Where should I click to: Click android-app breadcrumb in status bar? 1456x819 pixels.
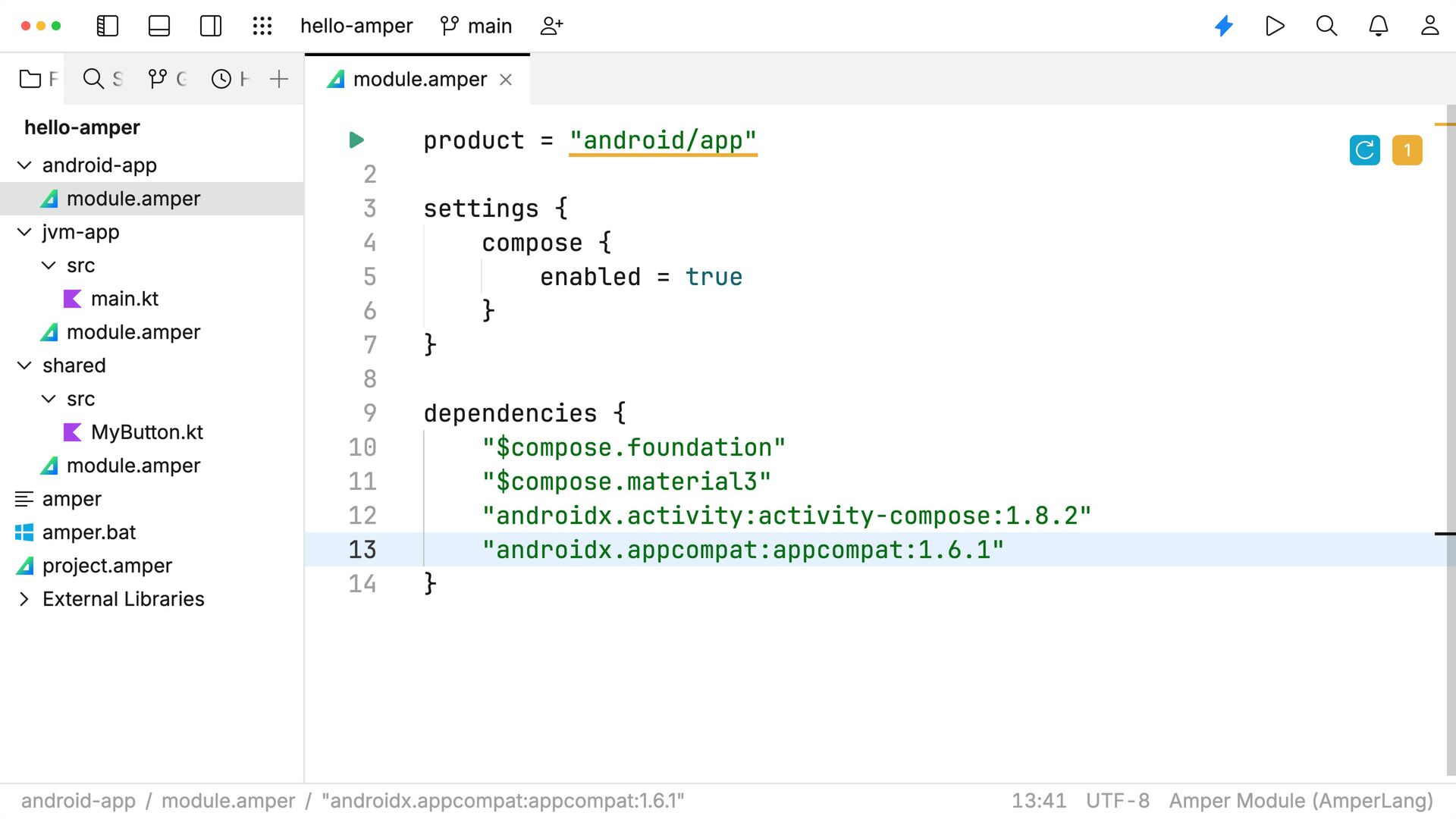tap(78, 801)
